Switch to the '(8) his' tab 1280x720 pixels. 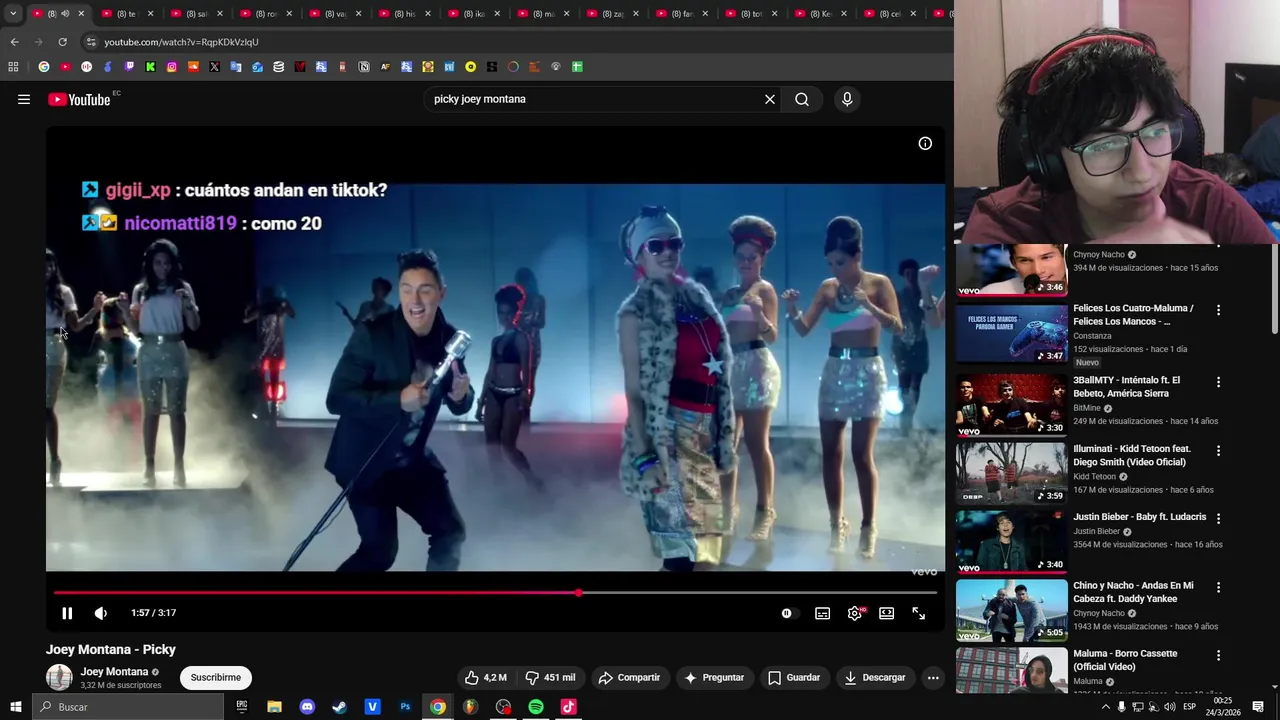click(x=404, y=14)
